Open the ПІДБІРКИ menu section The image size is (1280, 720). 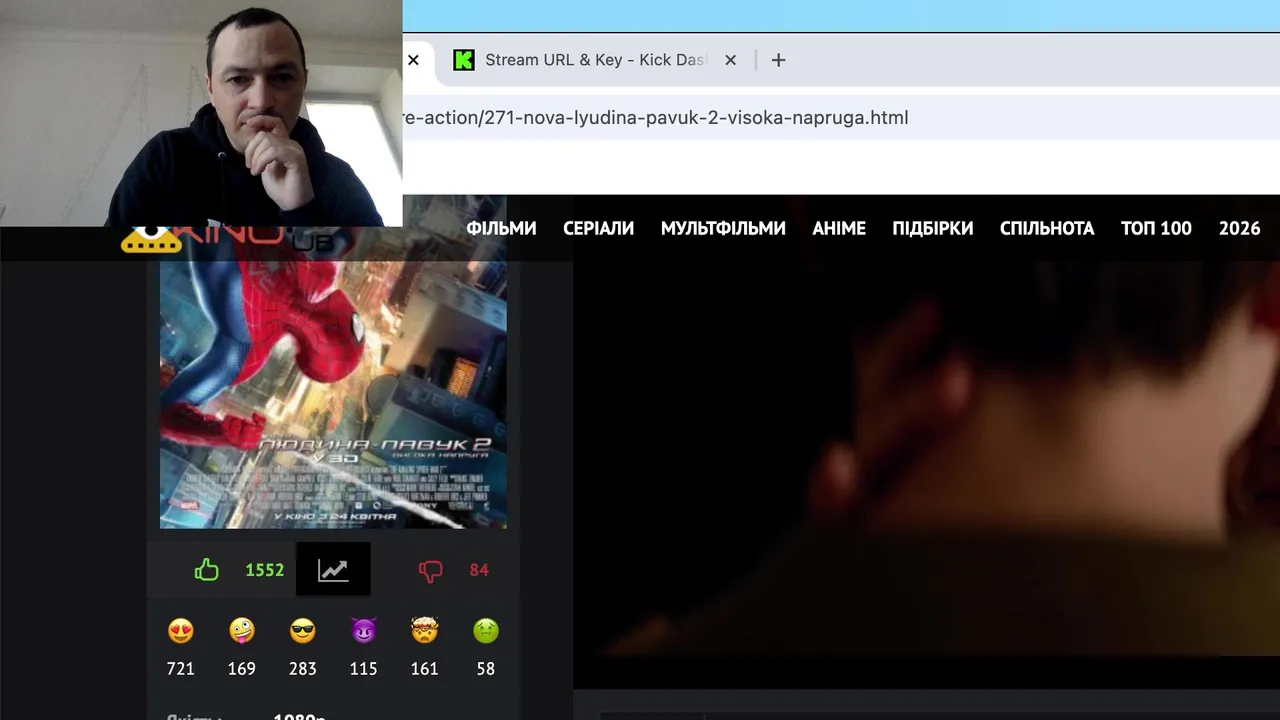[933, 228]
